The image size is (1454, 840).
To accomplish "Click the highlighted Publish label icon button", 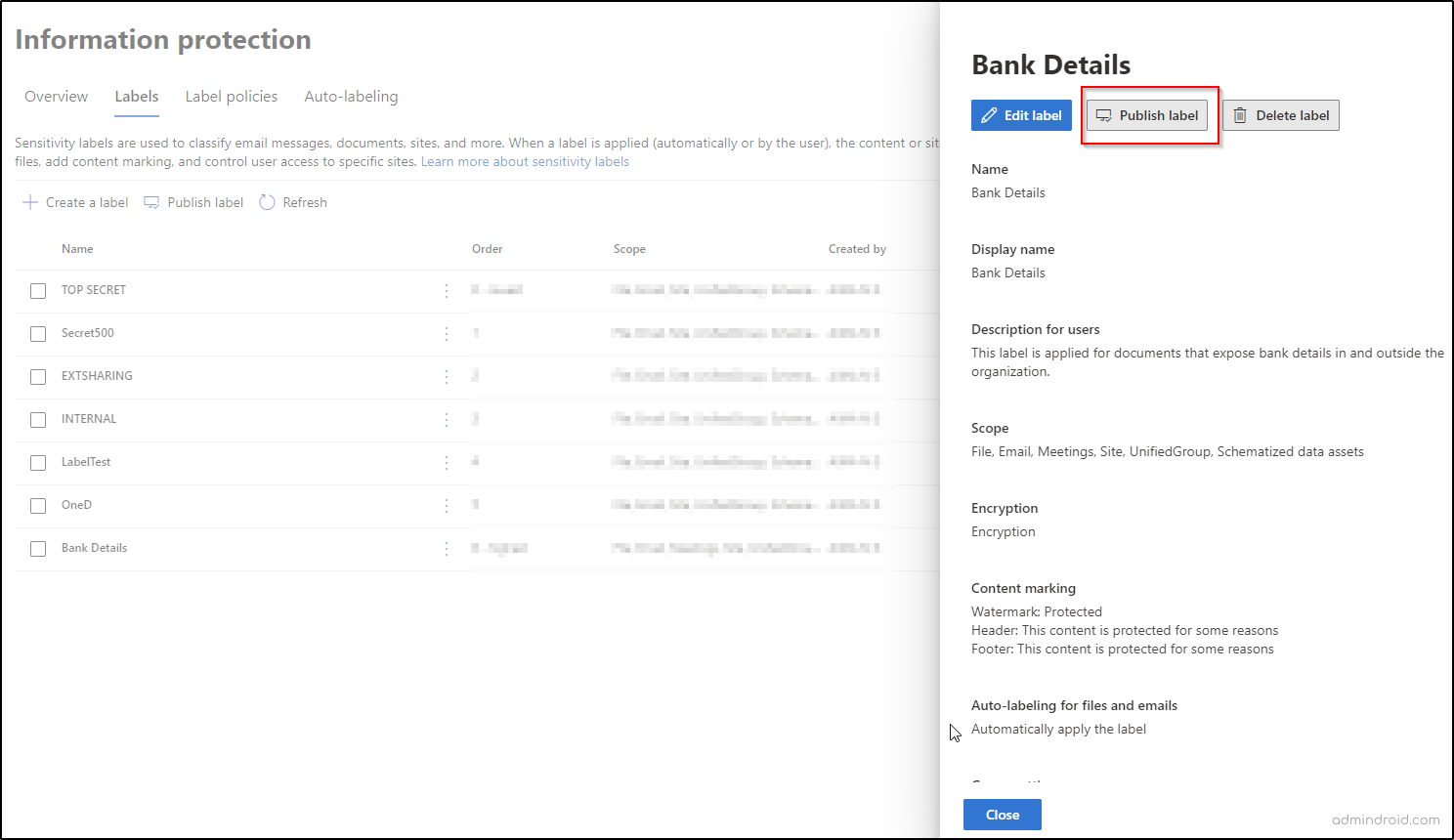I will [1104, 114].
